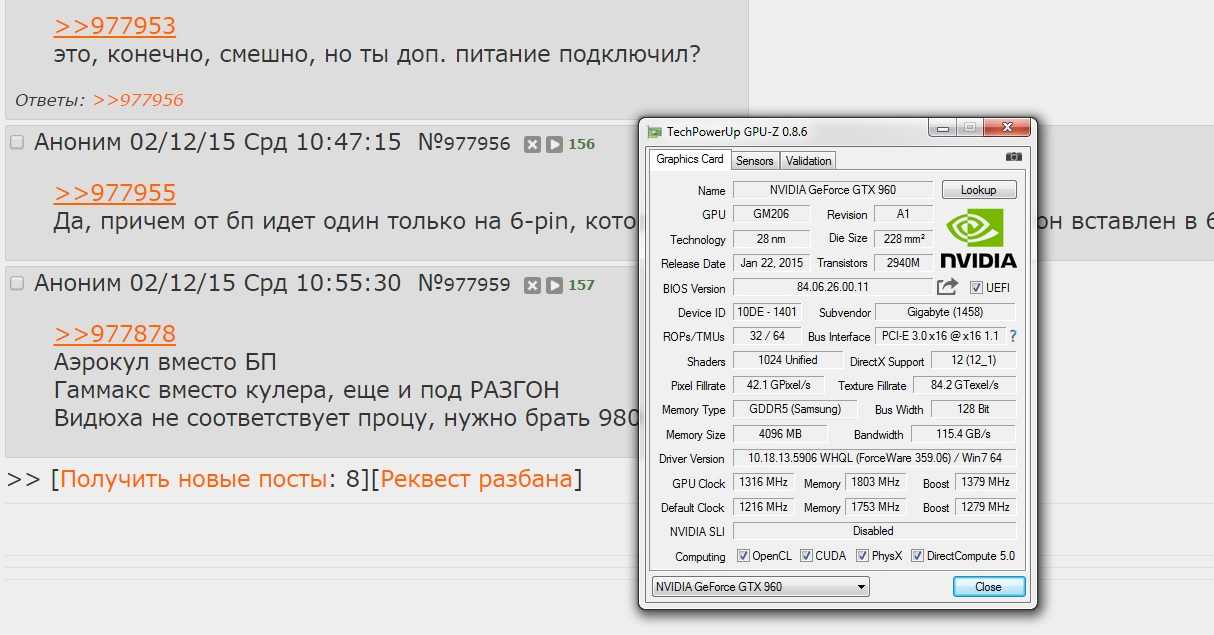Click Получить новые посты link

point(195,479)
